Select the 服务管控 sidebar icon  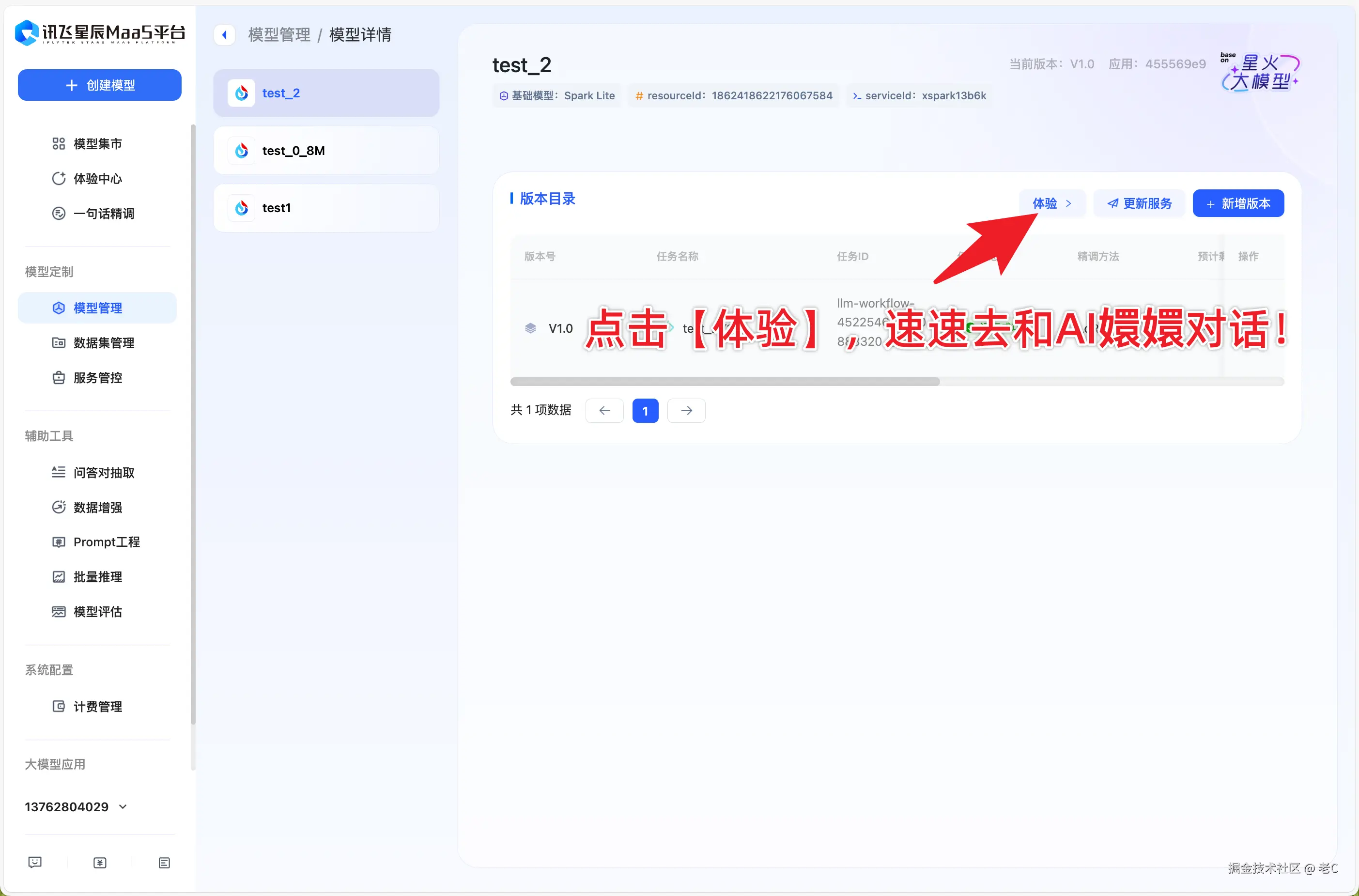59,377
